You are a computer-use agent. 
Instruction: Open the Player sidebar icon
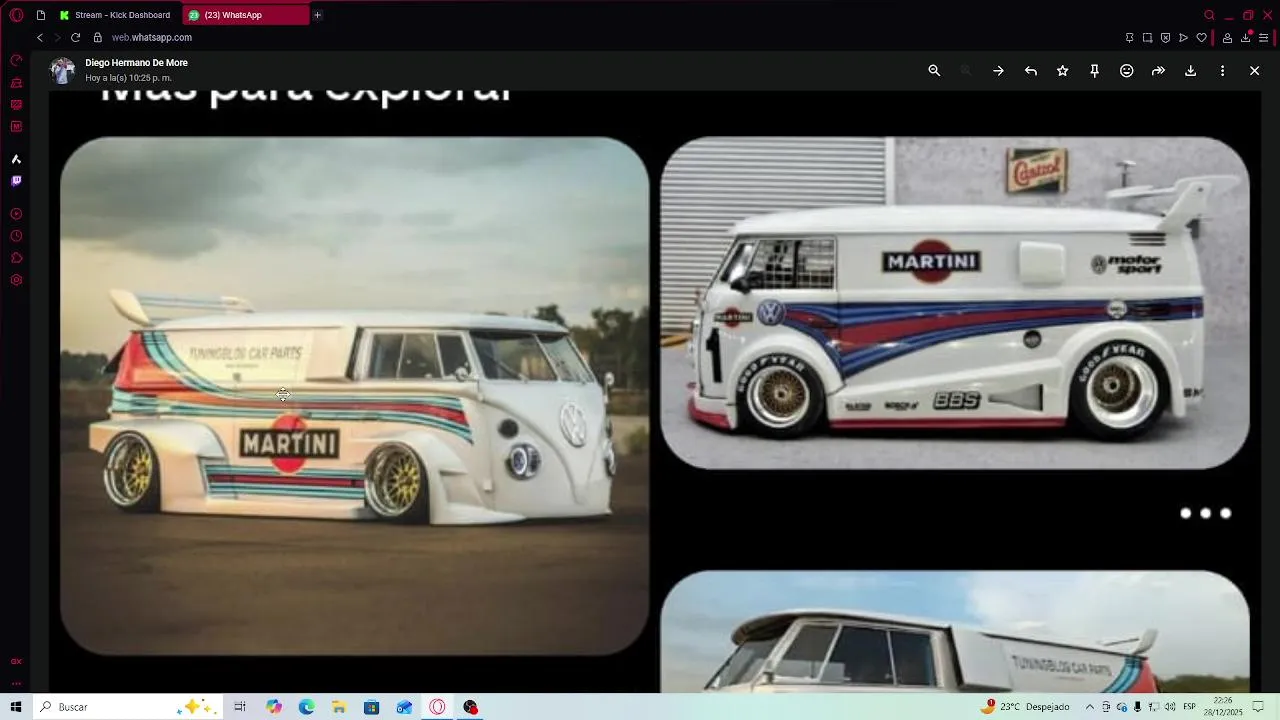coord(16,214)
